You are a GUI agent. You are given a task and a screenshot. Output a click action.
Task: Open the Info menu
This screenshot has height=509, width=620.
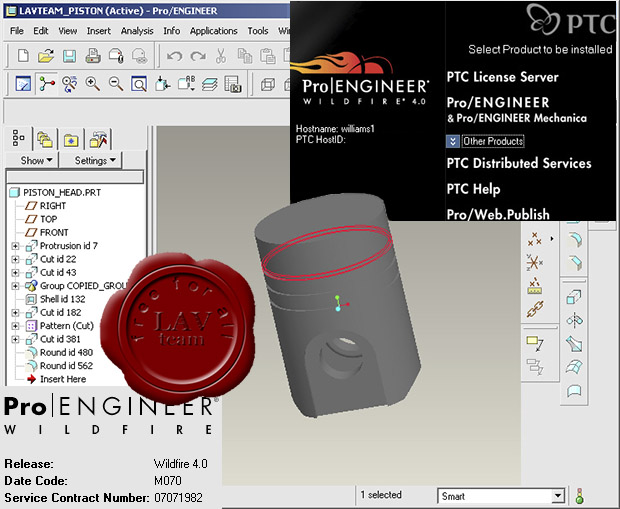(x=172, y=31)
